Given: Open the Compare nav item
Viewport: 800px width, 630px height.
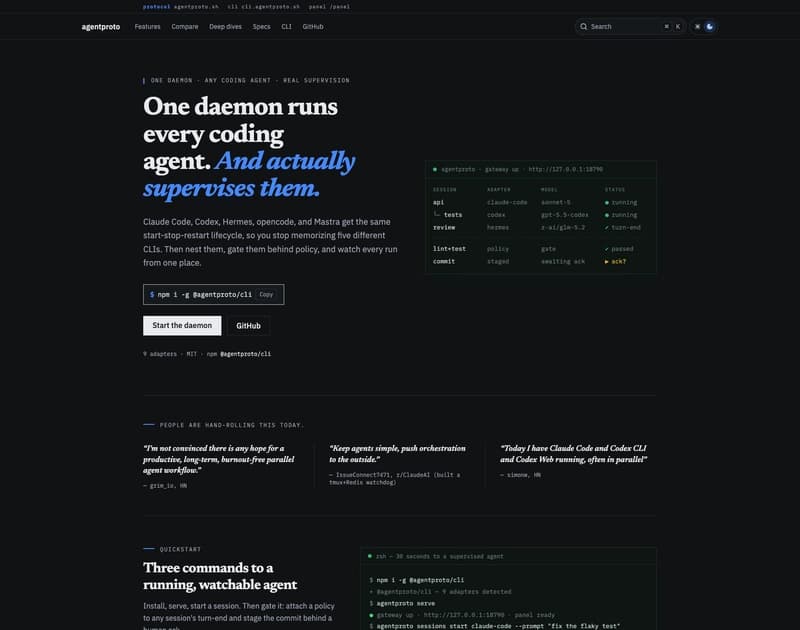Looking at the screenshot, I should click(185, 27).
